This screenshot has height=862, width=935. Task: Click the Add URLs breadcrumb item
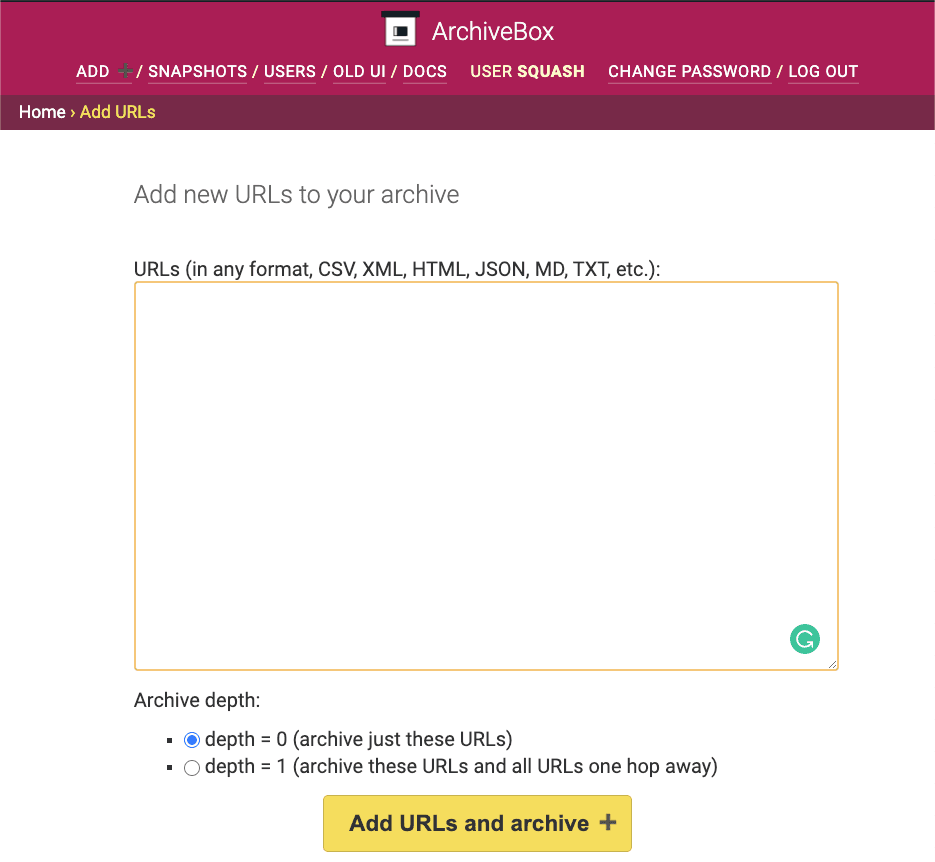(x=118, y=112)
